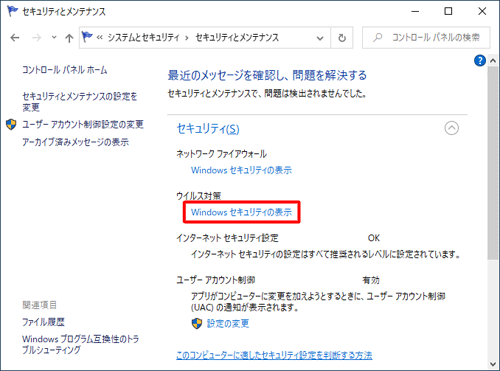
Task: Open ユーザー アカウント制御設定の変更 link
Action: click(83, 124)
